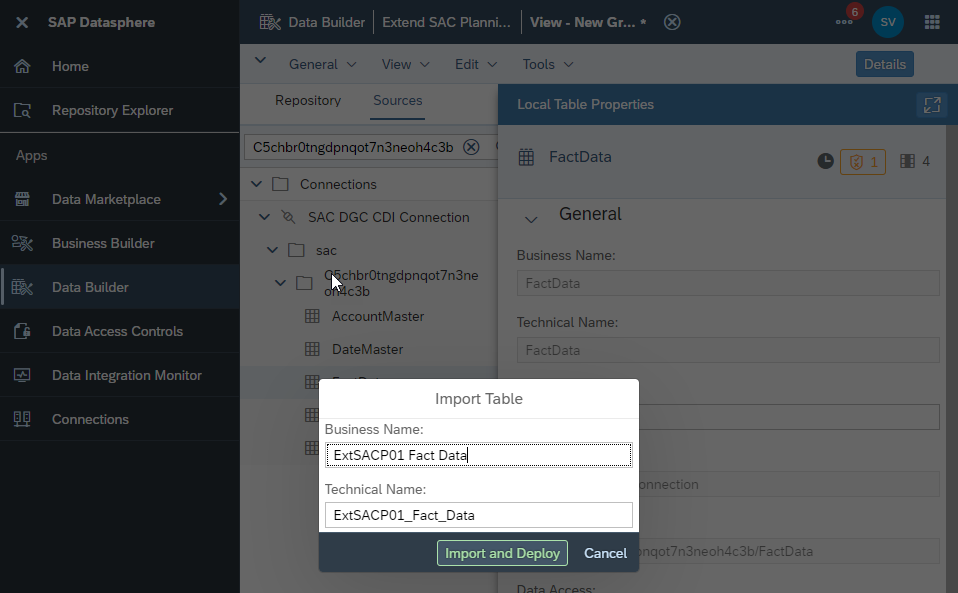This screenshot has height=593, width=958.
Task: Click the validation messages warning badge
Action: (863, 161)
